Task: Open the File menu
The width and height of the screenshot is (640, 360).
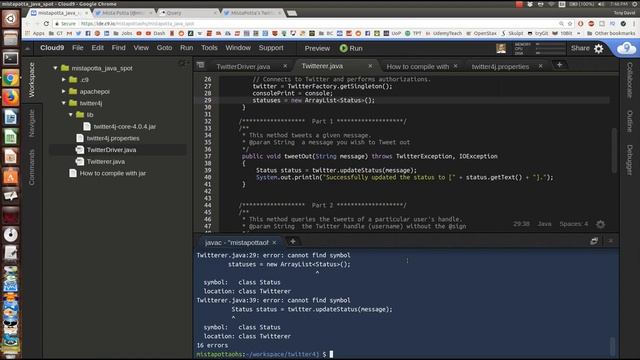Action: click(78, 48)
